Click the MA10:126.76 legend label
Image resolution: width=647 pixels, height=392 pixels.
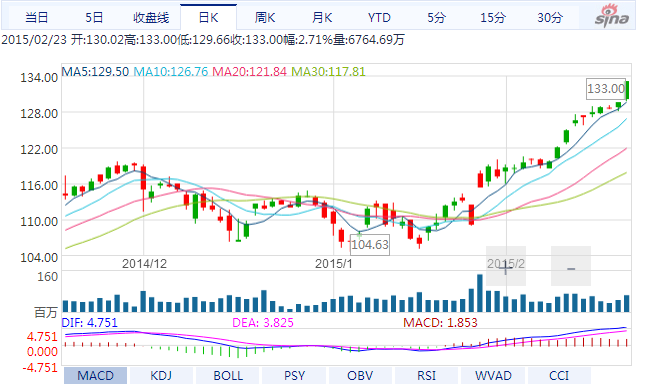click(x=171, y=72)
